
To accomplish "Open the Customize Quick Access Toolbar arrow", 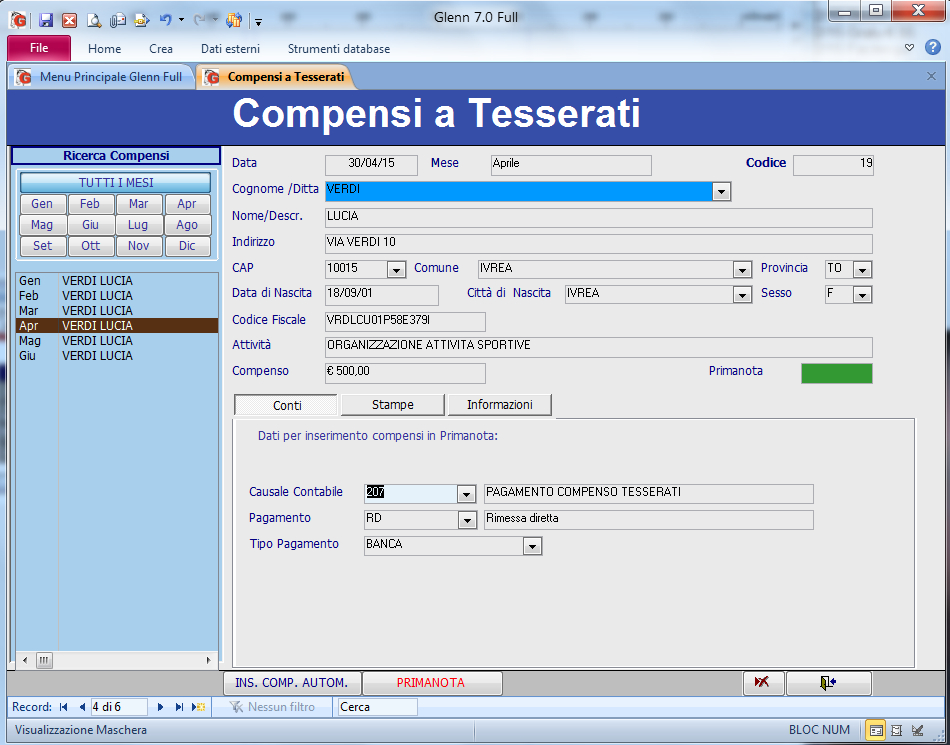I will [x=258, y=22].
